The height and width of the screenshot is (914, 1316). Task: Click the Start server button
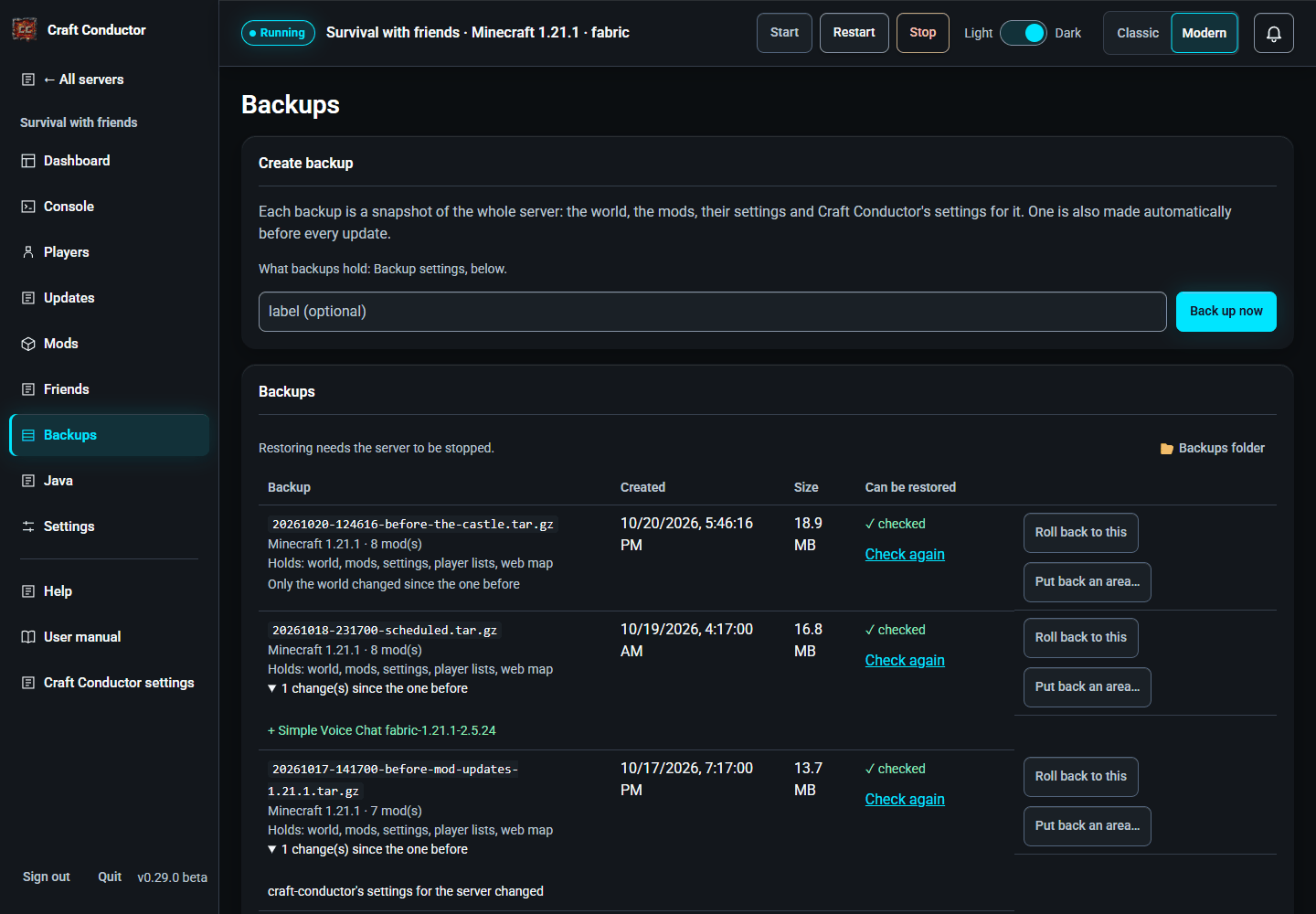tap(784, 33)
